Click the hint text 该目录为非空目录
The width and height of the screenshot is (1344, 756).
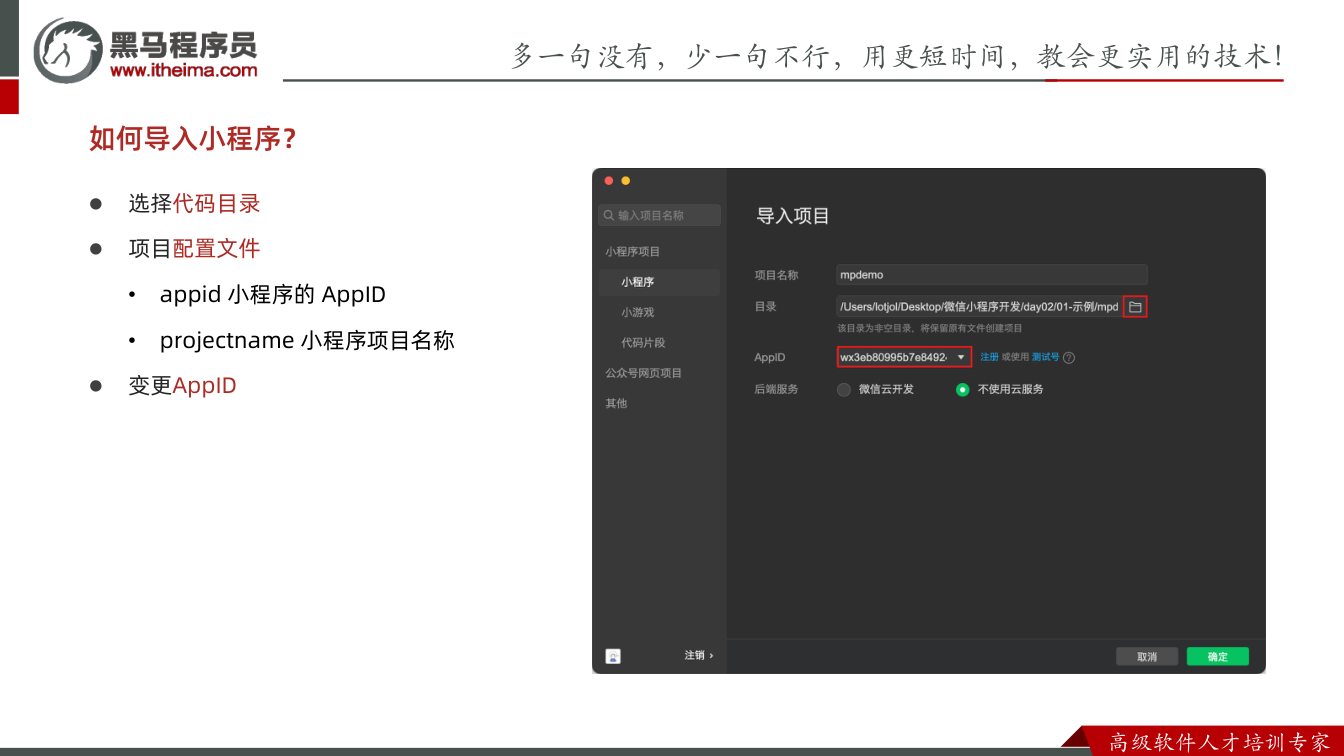[930, 328]
